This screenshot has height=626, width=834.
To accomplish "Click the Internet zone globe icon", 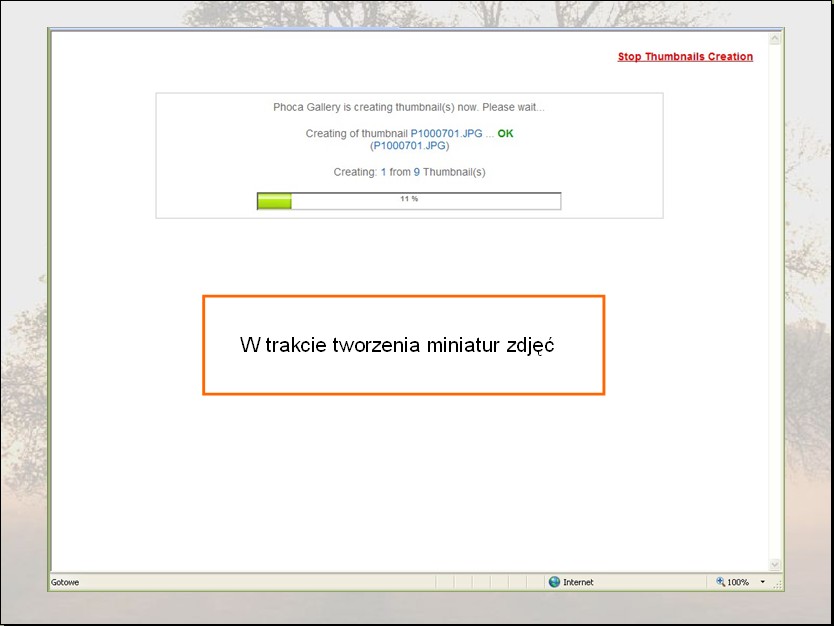I will click(554, 582).
